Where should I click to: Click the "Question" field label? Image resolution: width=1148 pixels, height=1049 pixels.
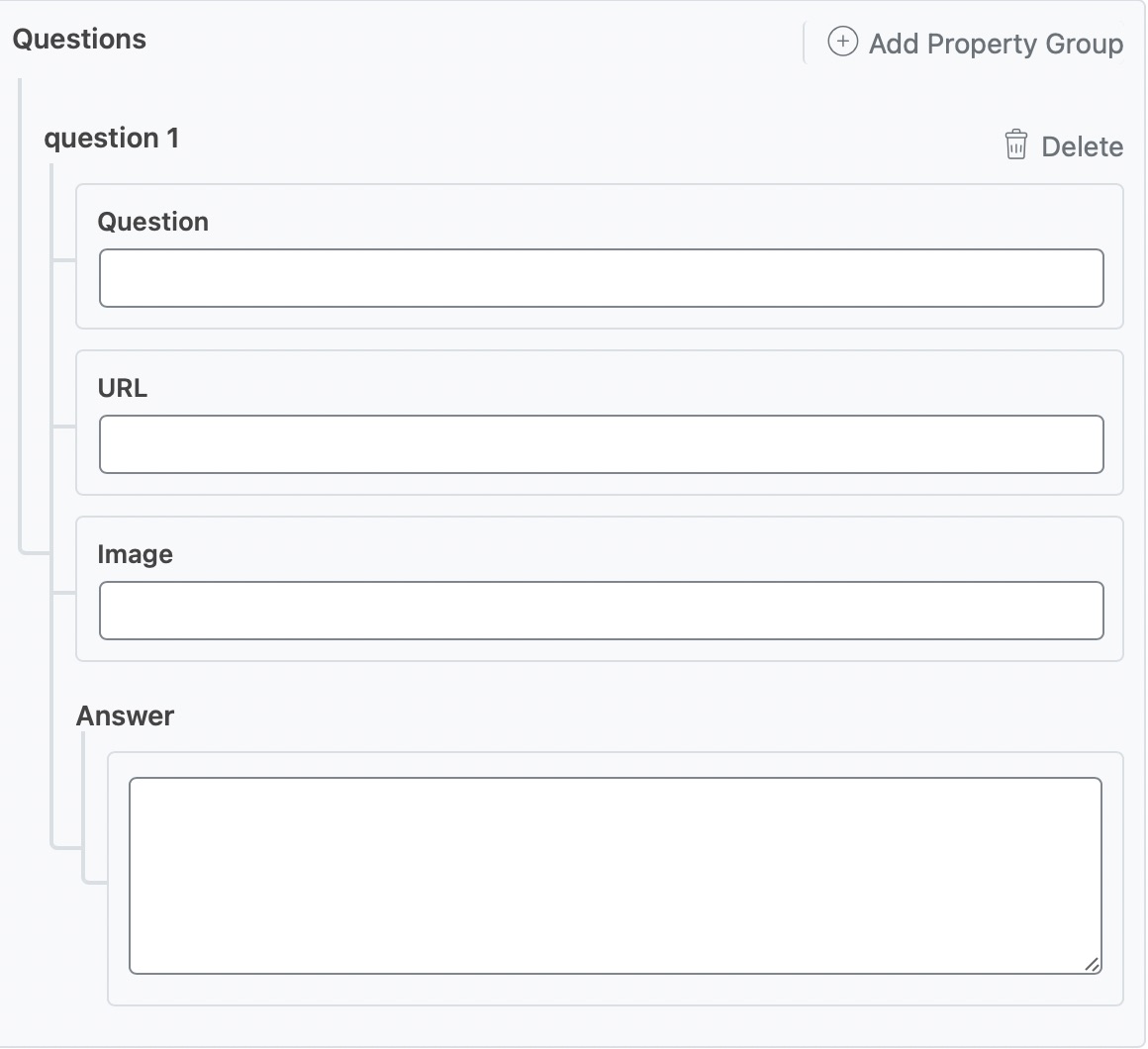tap(153, 222)
